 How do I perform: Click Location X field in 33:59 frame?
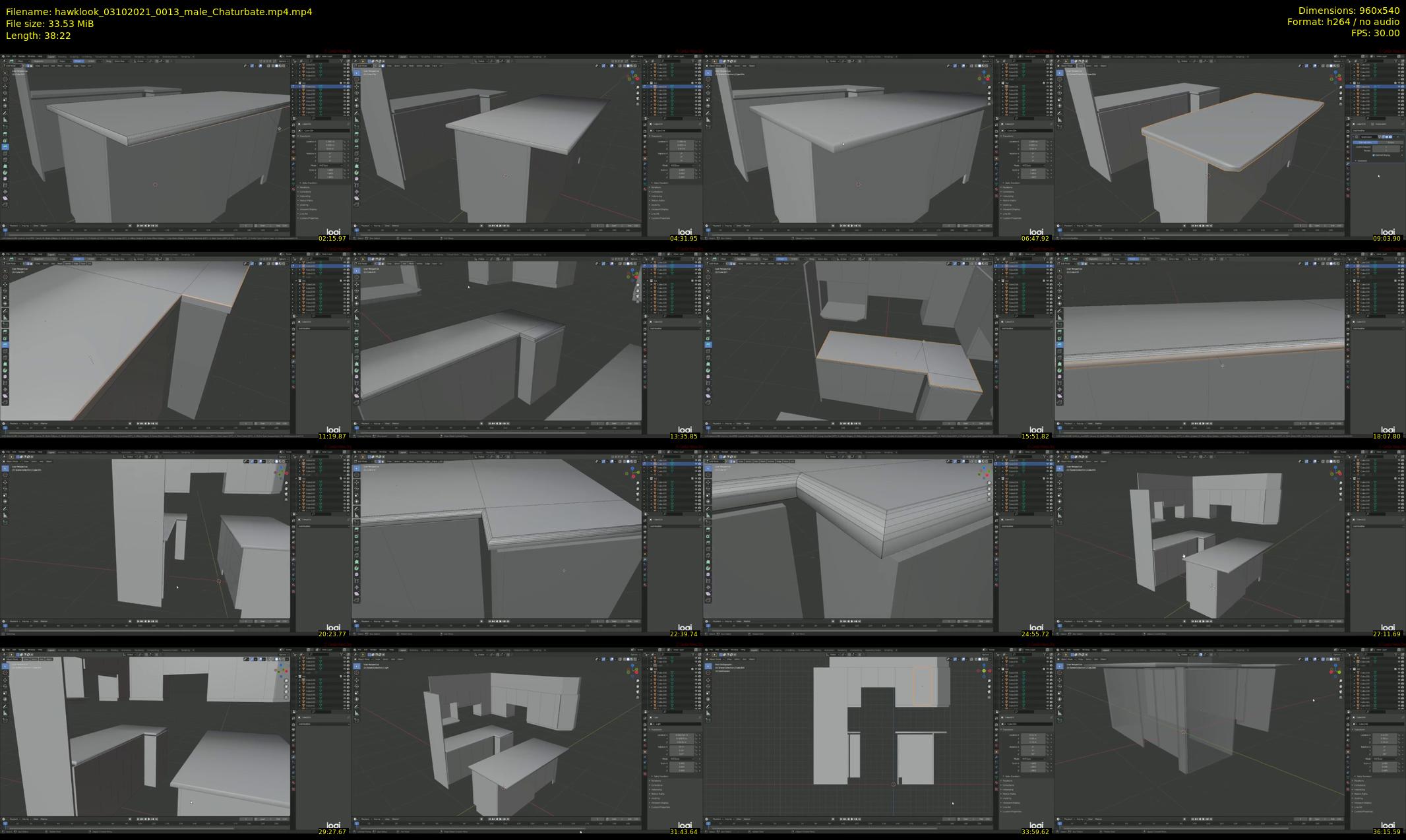[x=1033, y=735]
